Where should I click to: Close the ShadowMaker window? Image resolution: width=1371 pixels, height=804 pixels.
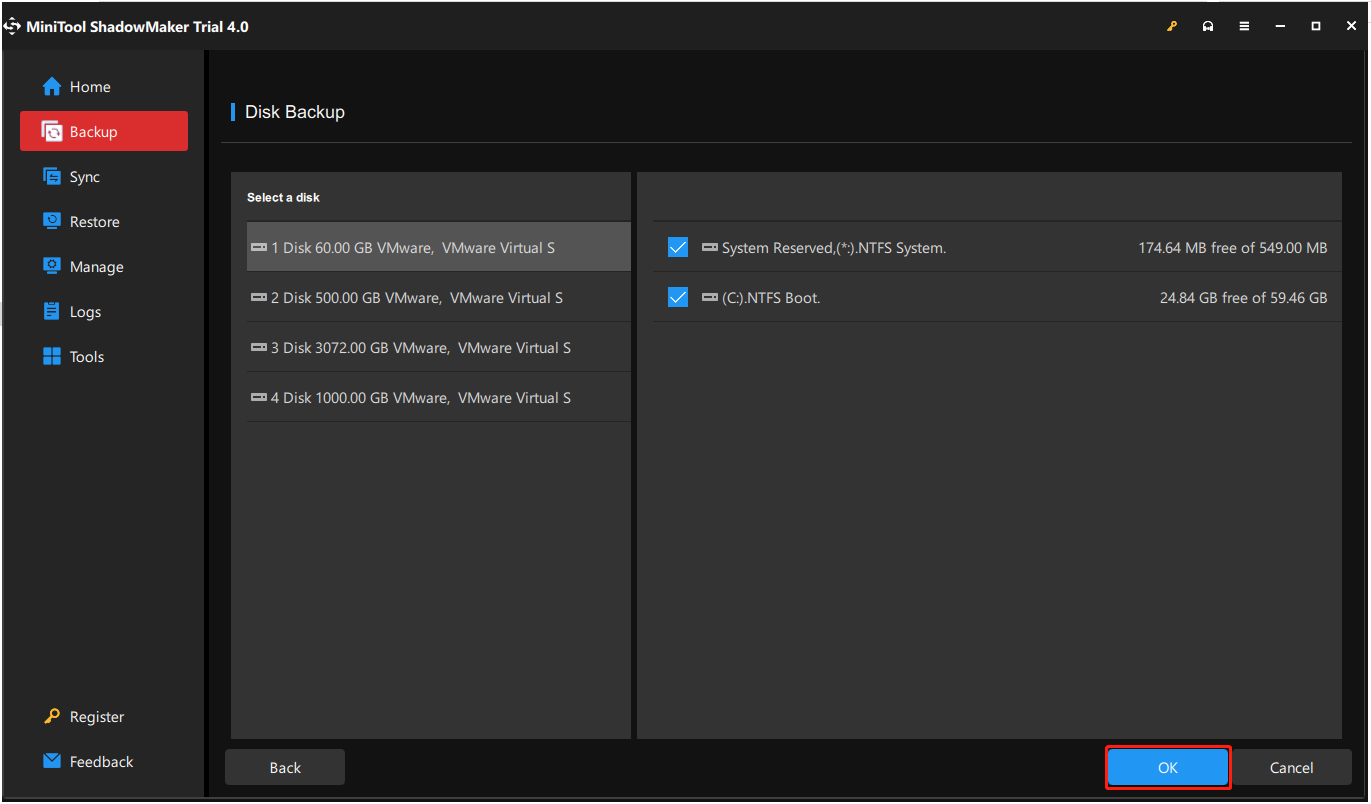coord(1351,27)
